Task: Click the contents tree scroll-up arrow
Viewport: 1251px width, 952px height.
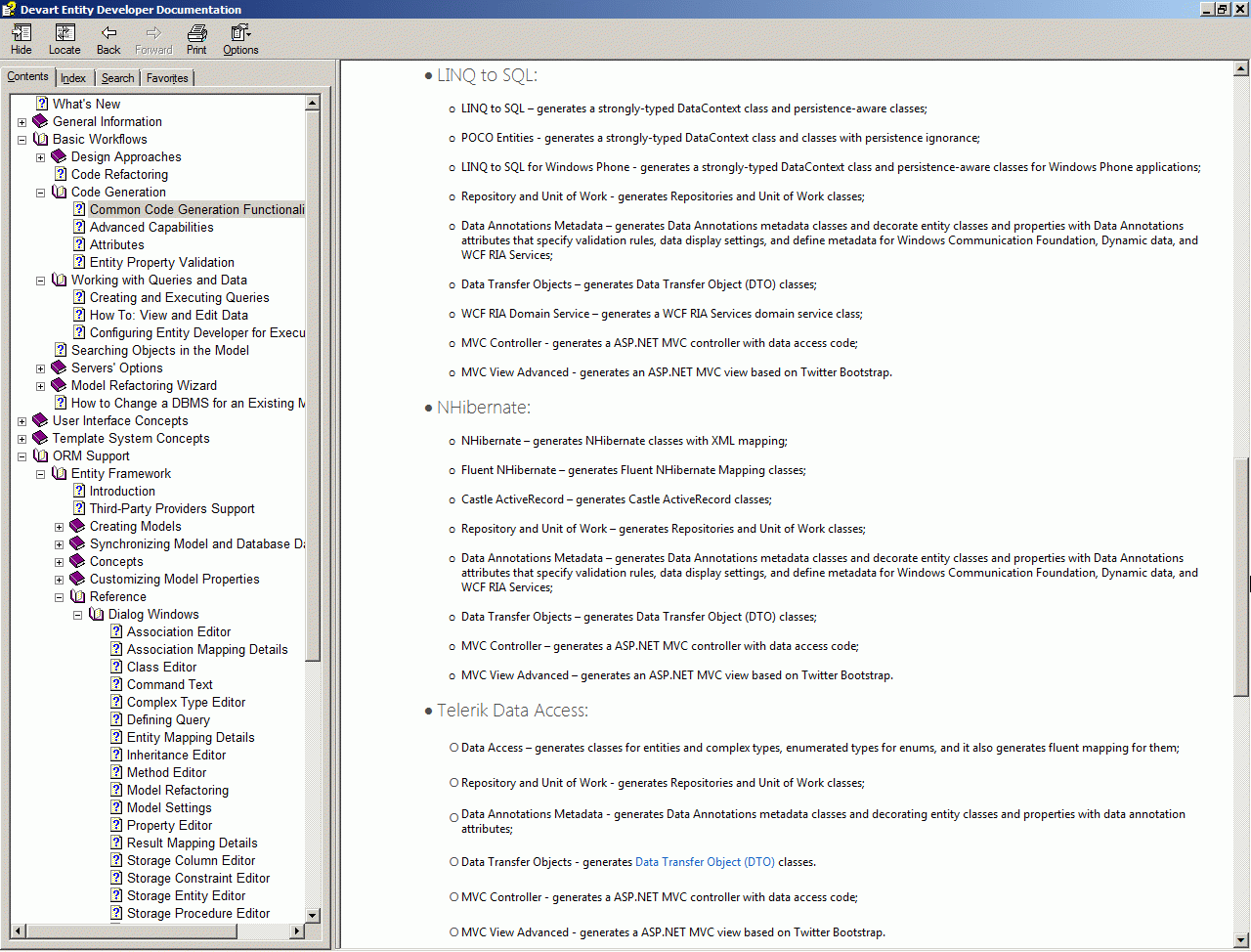Action: 313,103
